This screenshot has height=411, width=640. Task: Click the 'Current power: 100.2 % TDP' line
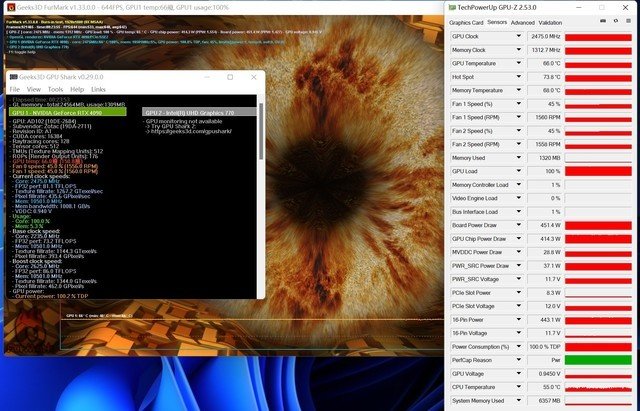click(x=49, y=296)
